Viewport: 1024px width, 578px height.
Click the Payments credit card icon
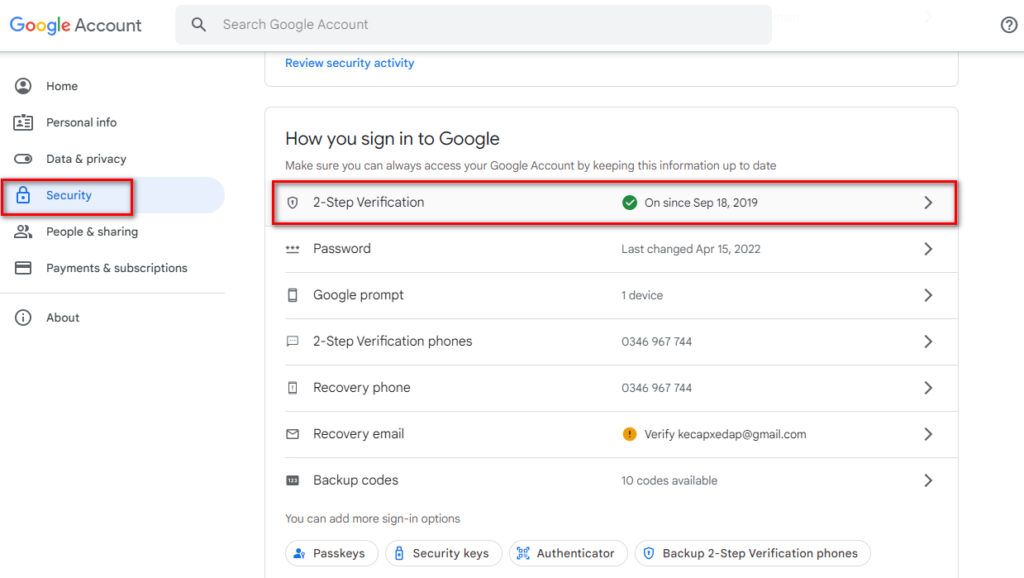click(23, 268)
